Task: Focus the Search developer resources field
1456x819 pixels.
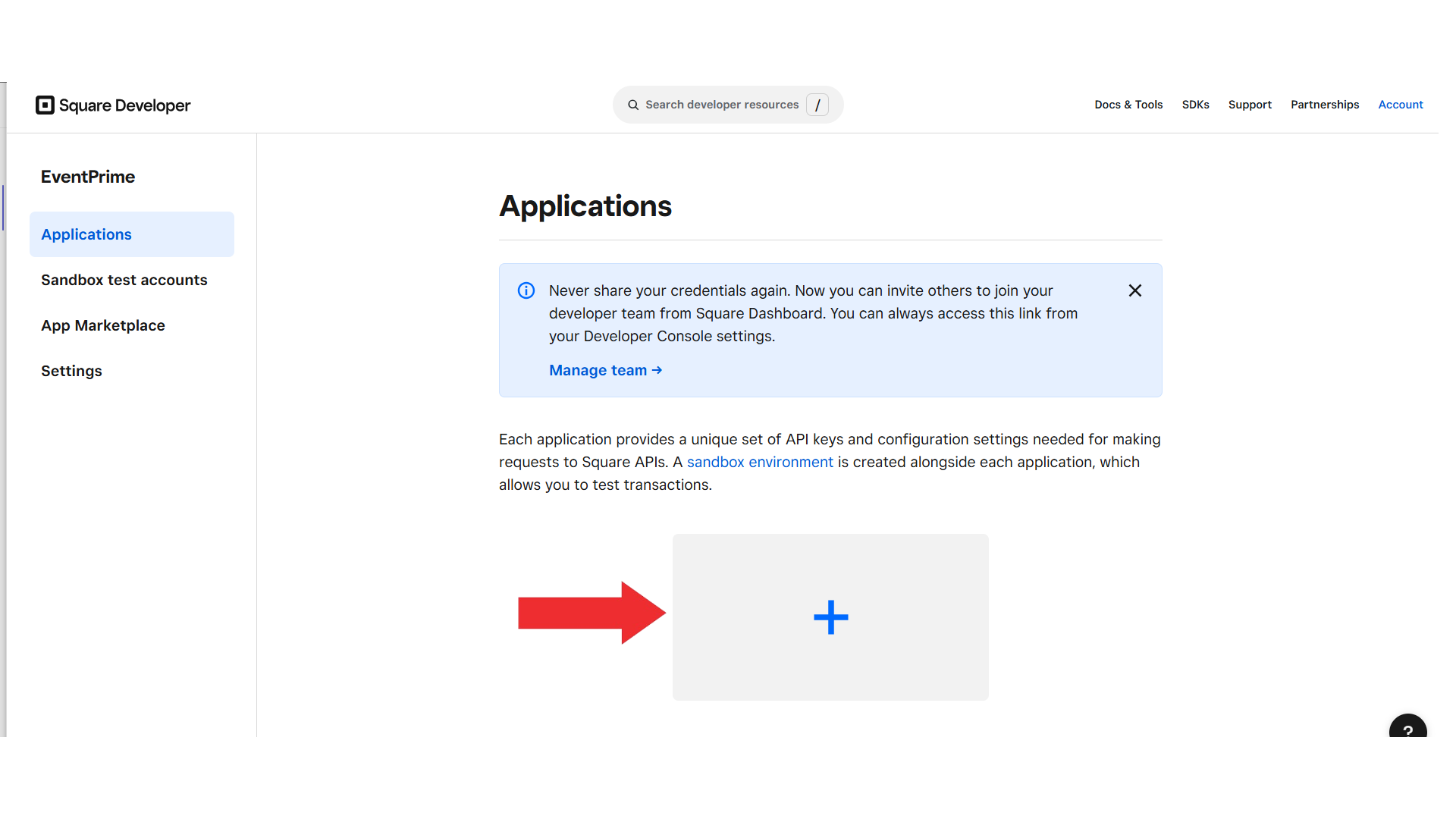Action: pos(721,105)
